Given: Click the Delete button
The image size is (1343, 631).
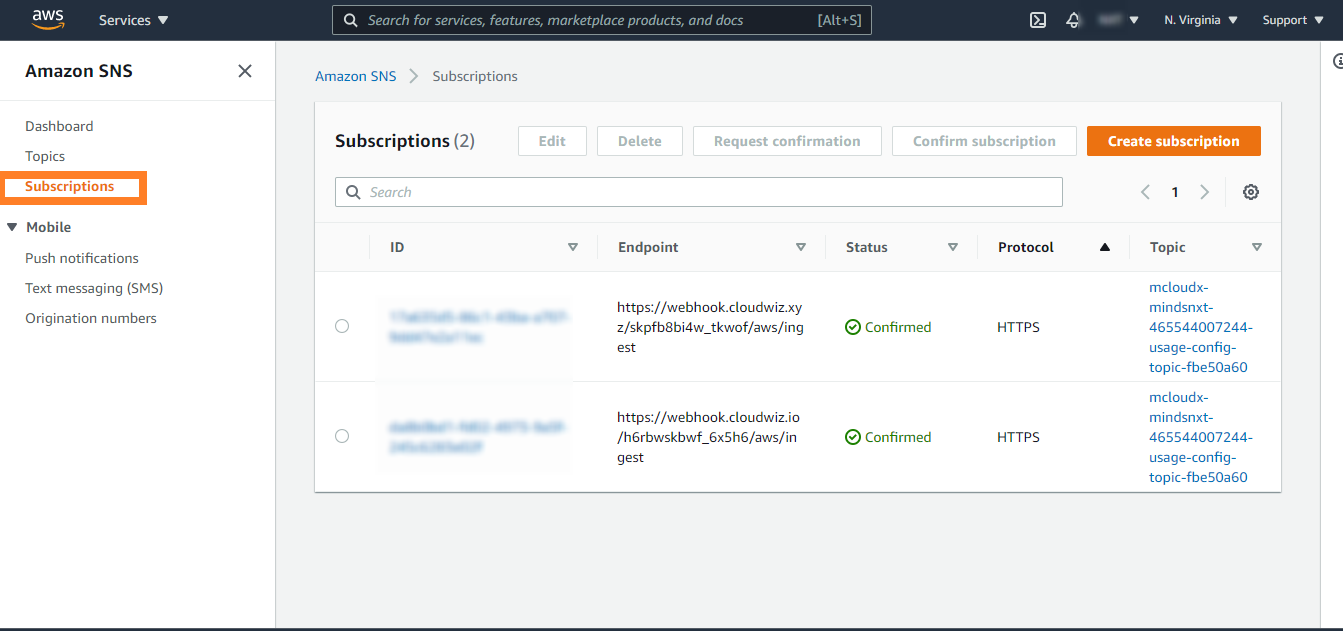Looking at the screenshot, I should point(640,141).
